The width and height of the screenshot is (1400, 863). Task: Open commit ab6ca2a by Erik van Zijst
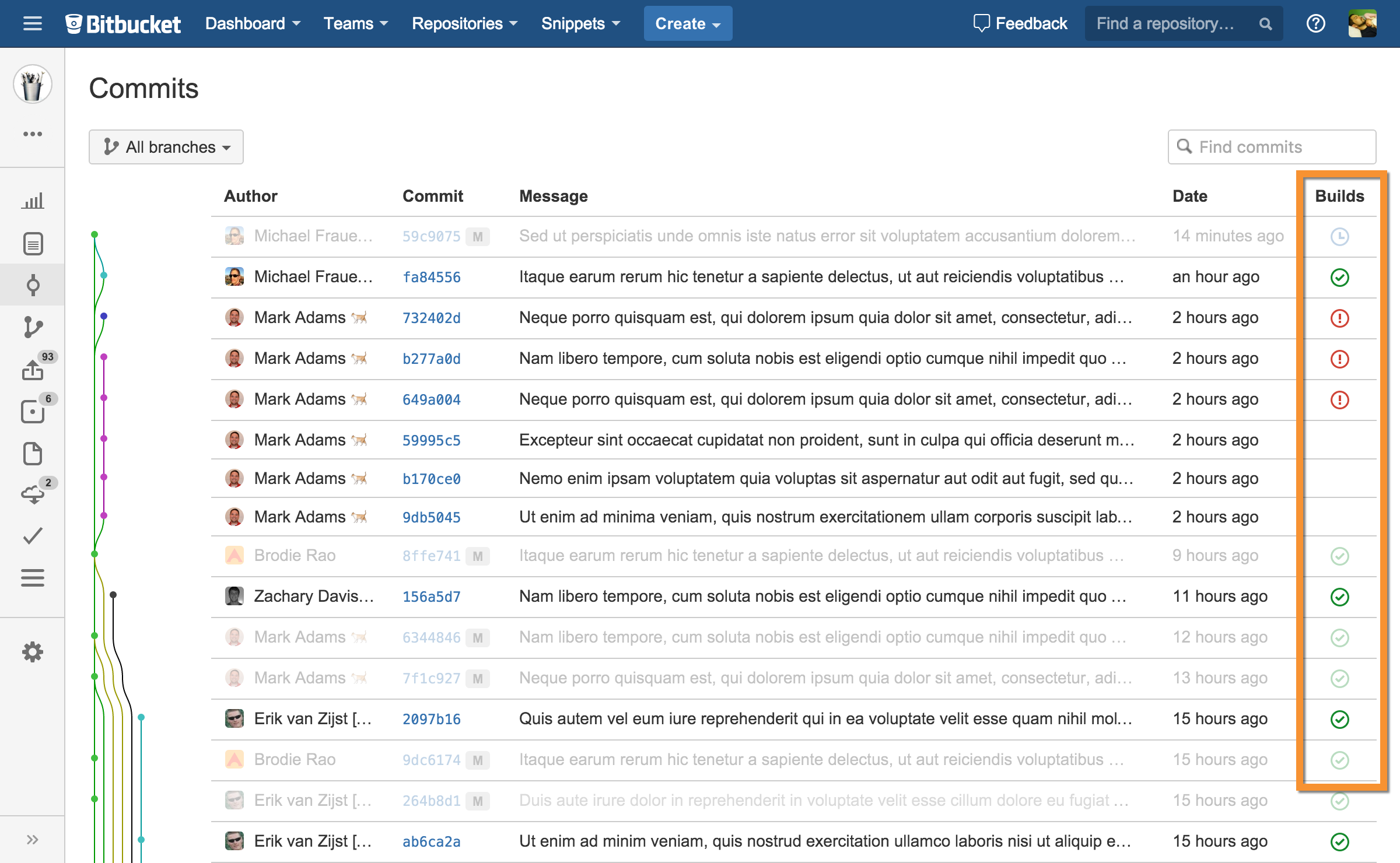(430, 841)
